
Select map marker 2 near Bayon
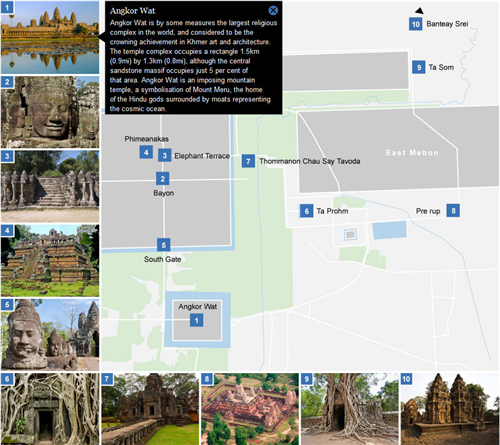pyautogui.click(x=163, y=179)
